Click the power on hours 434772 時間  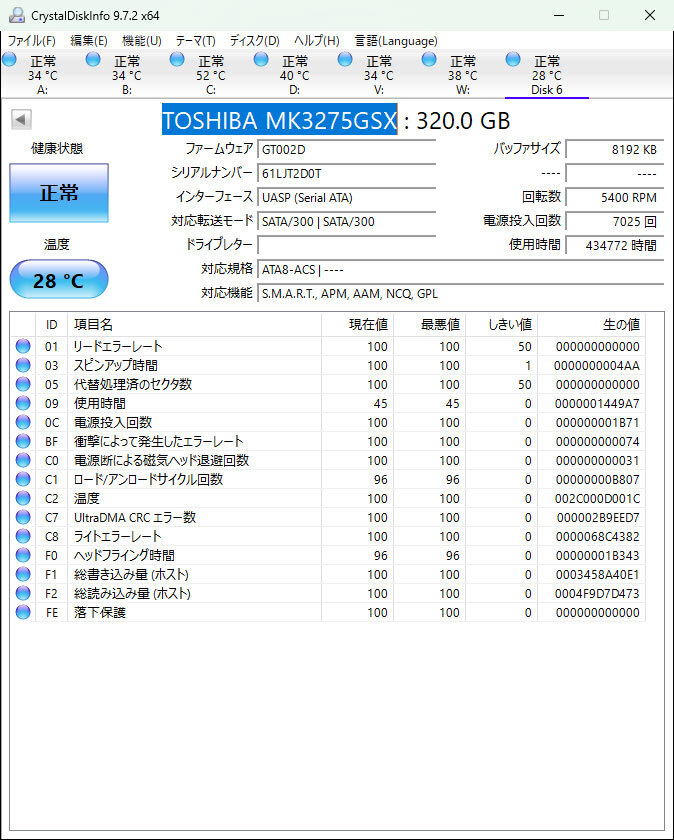(615, 245)
